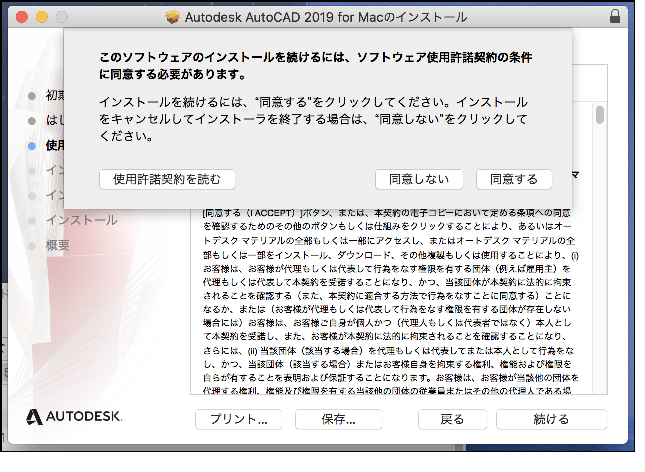Viewport: 645px width, 472px height.
Task: Click the プリント... print button
Action: 239,419
